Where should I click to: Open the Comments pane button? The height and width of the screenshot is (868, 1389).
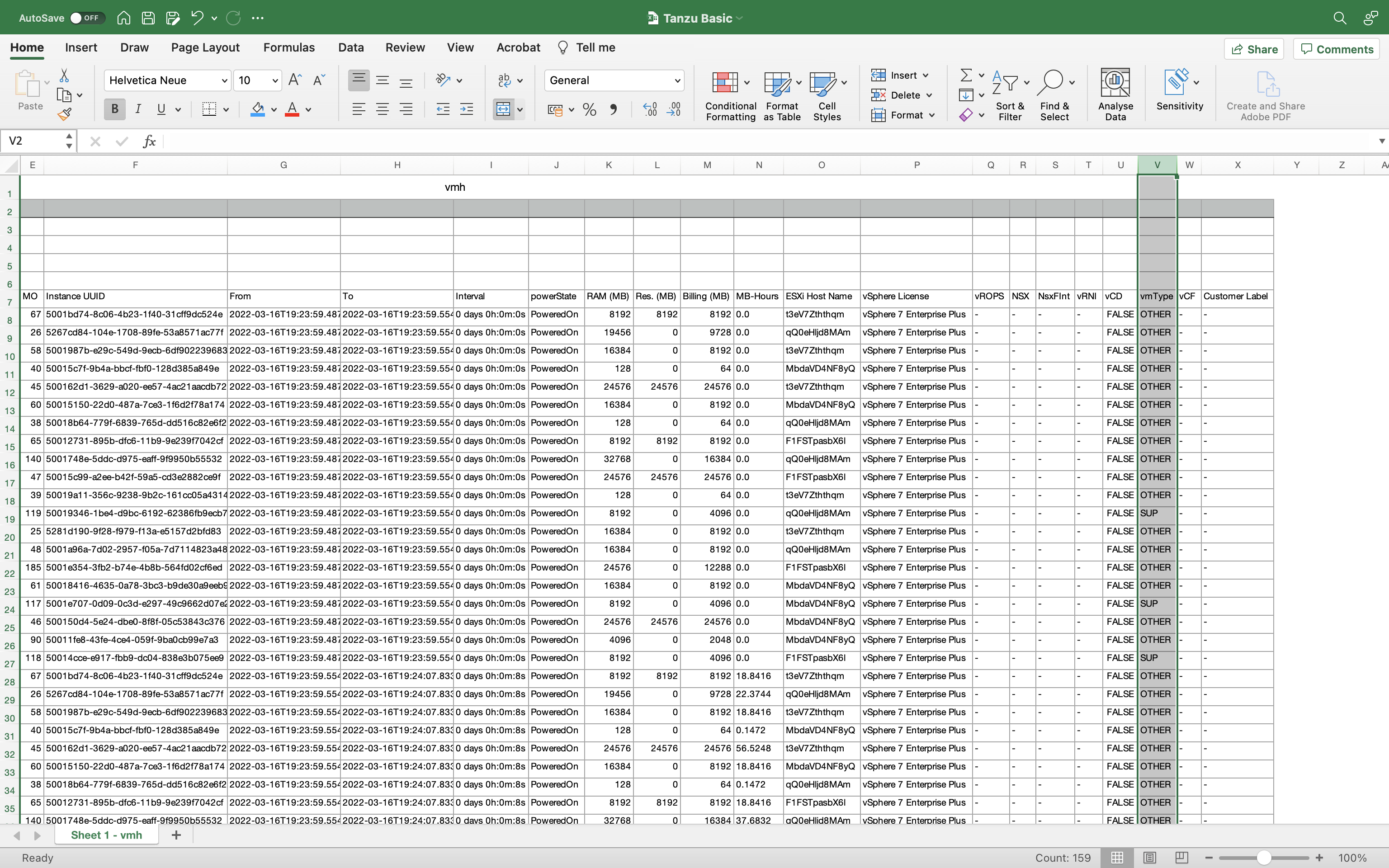tap(1337, 49)
